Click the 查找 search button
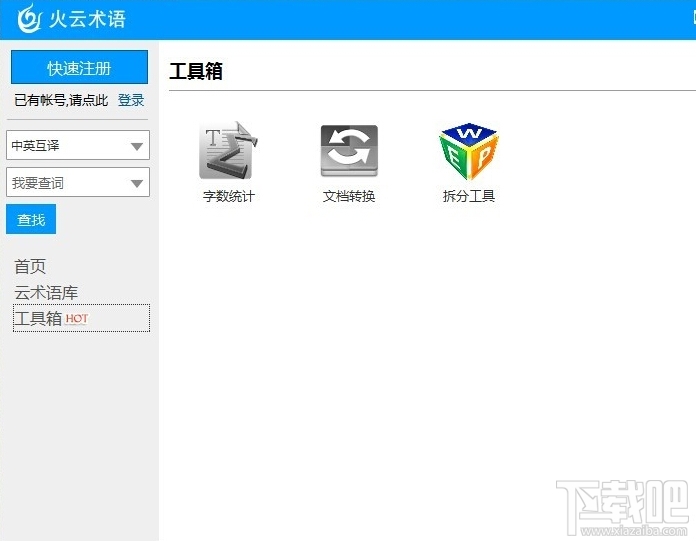 coord(31,219)
